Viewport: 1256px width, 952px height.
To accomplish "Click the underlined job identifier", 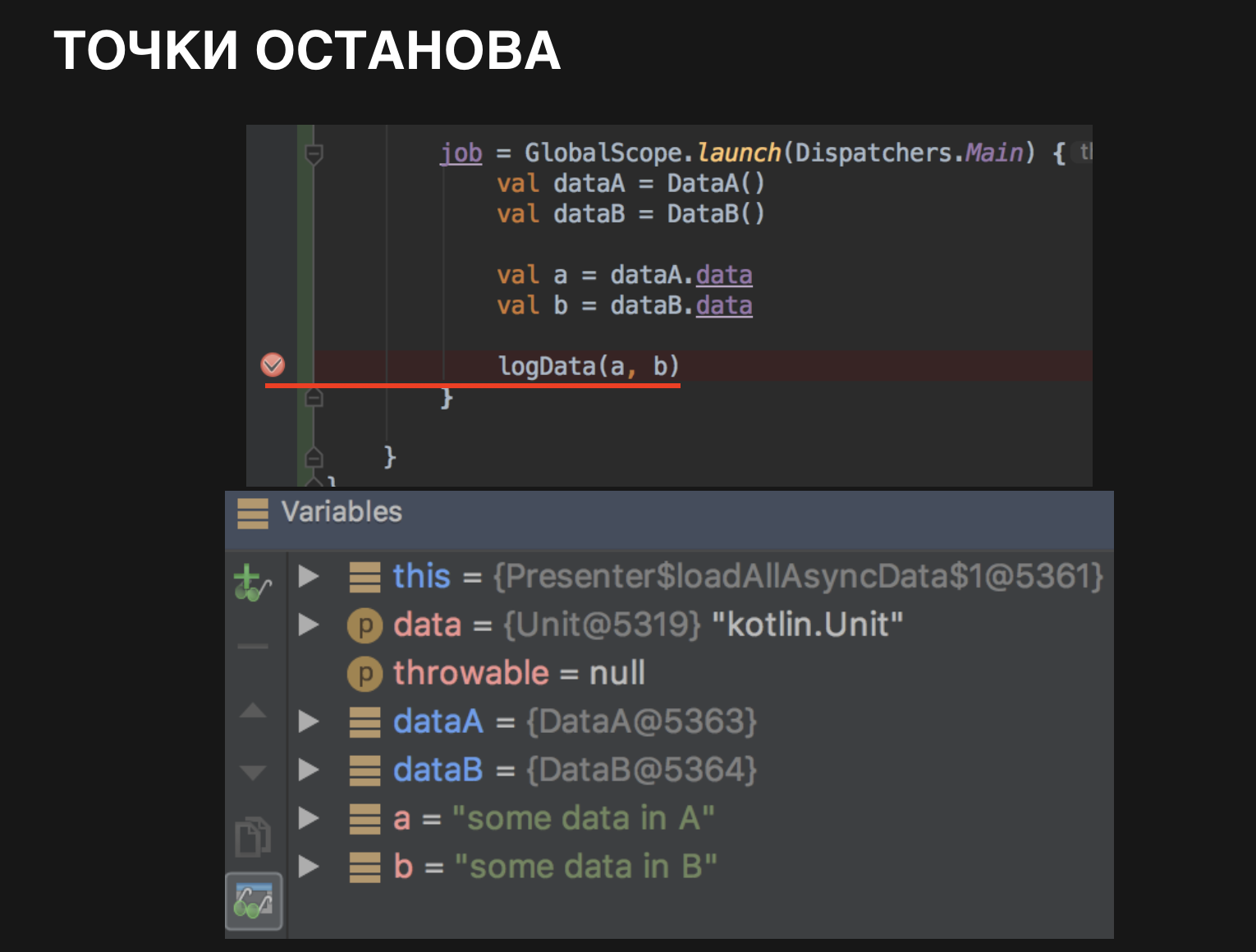I will pyautogui.click(x=461, y=152).
